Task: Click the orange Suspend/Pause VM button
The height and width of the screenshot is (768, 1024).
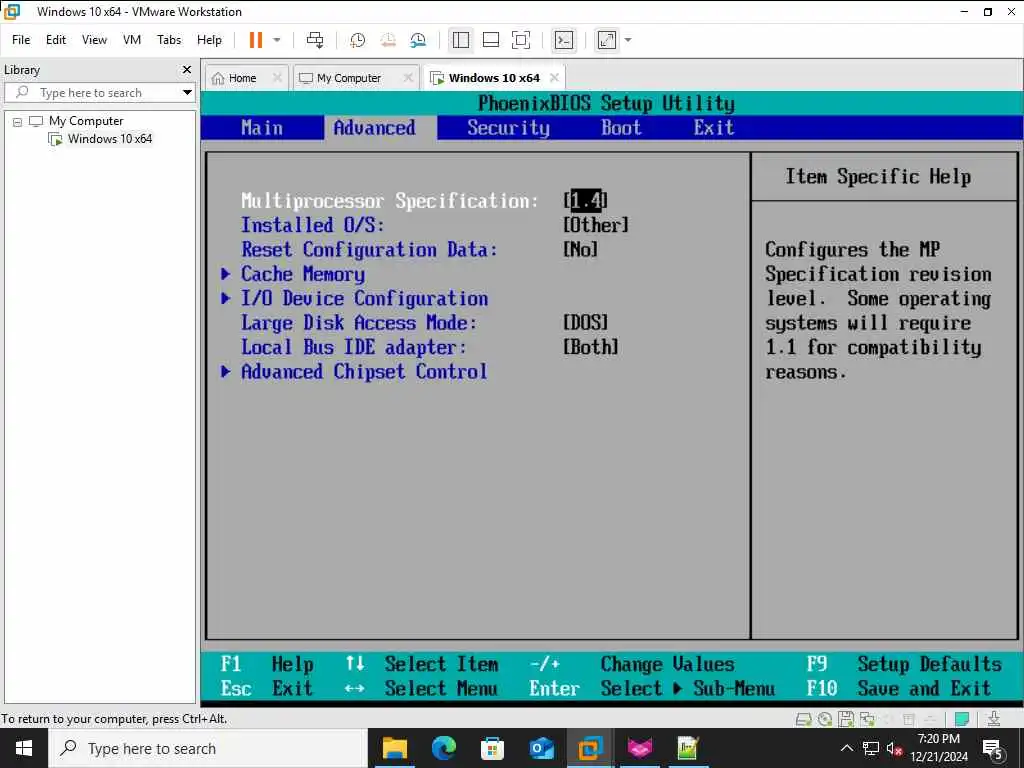Action: [255, 40]
